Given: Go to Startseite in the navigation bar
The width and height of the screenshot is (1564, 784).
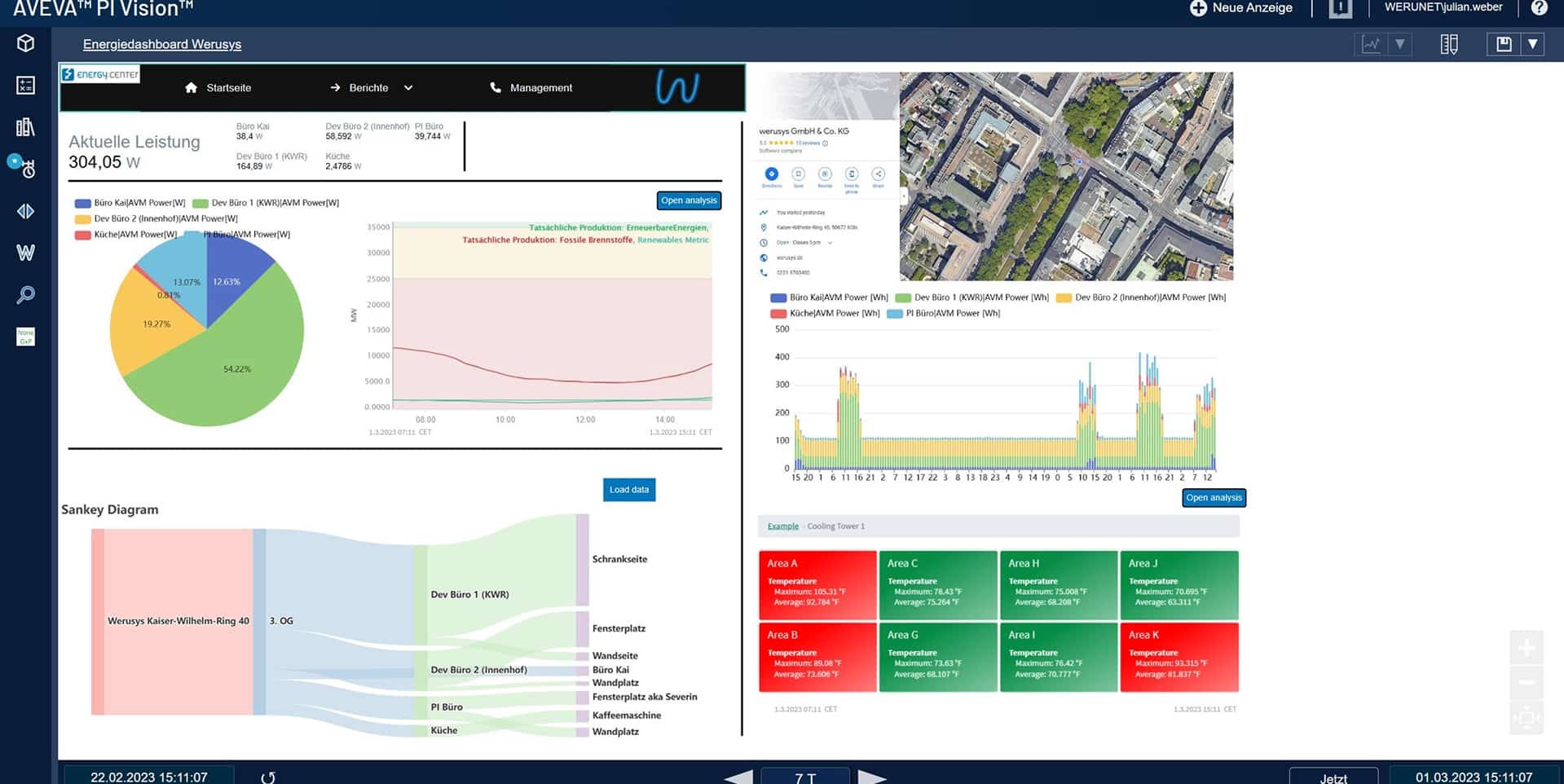Looking at the screenshot, I should click(218, 88).
